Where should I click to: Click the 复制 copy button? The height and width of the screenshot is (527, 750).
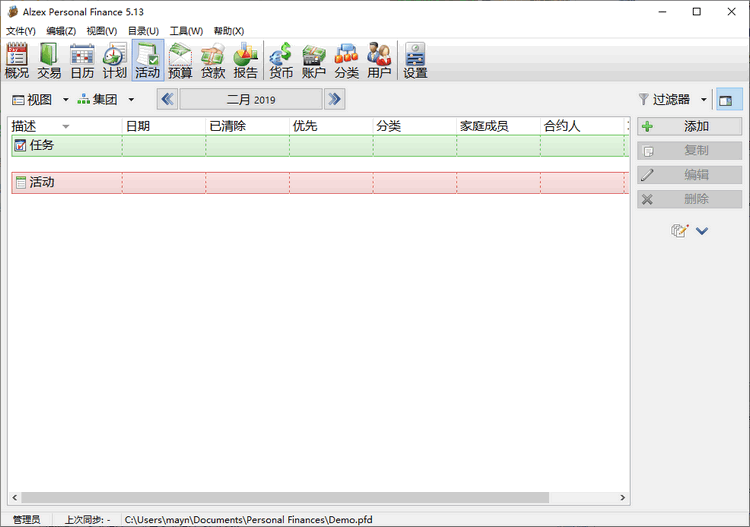[x=689, y=151]
